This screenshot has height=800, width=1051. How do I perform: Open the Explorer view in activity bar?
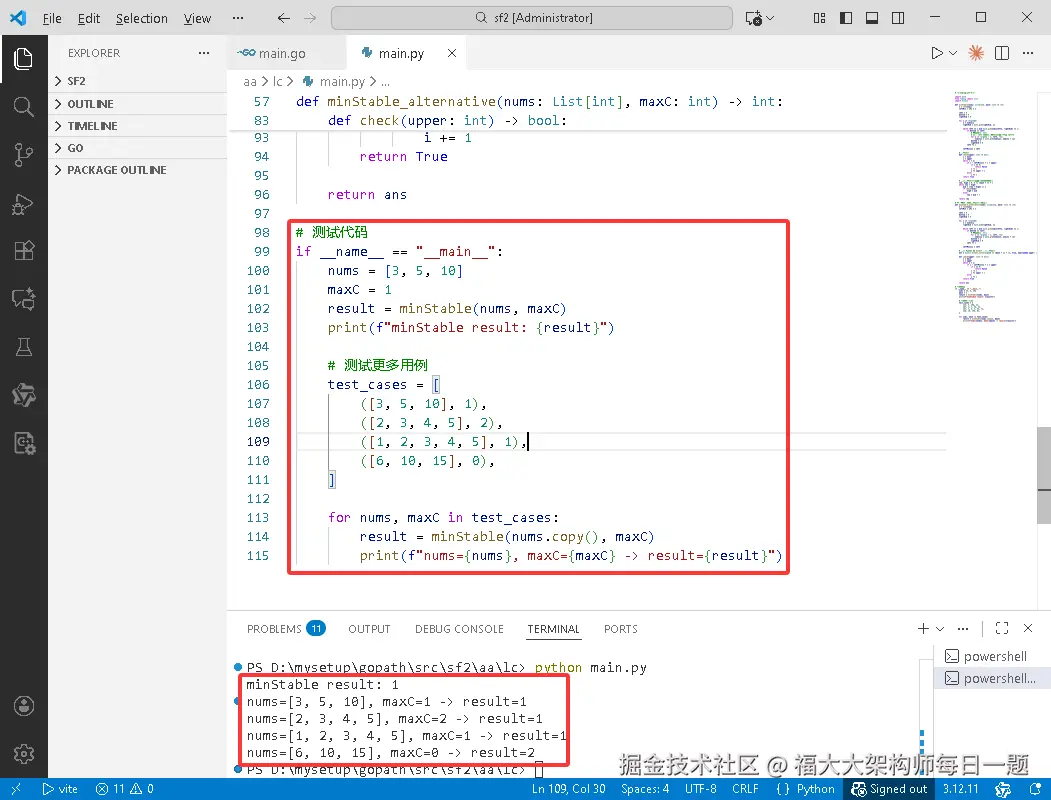[x=23, y=59]
